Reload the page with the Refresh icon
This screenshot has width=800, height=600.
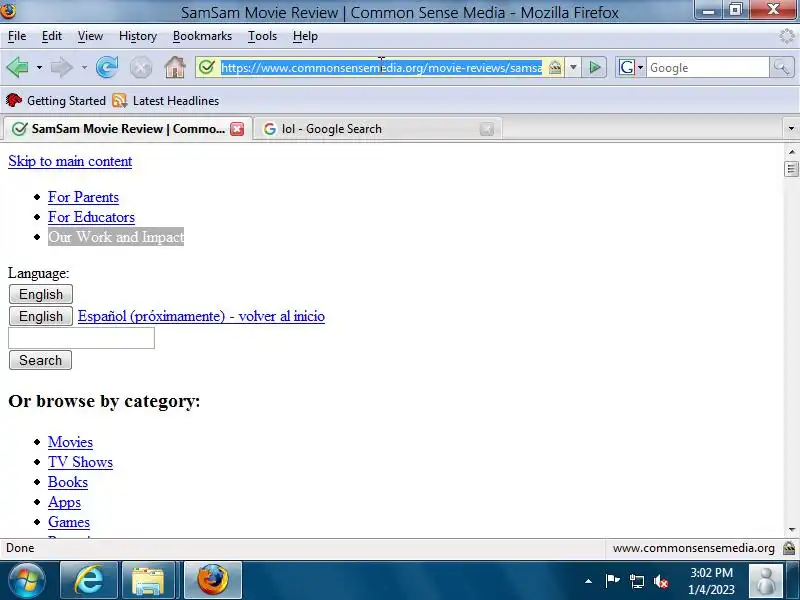point(107,67)
